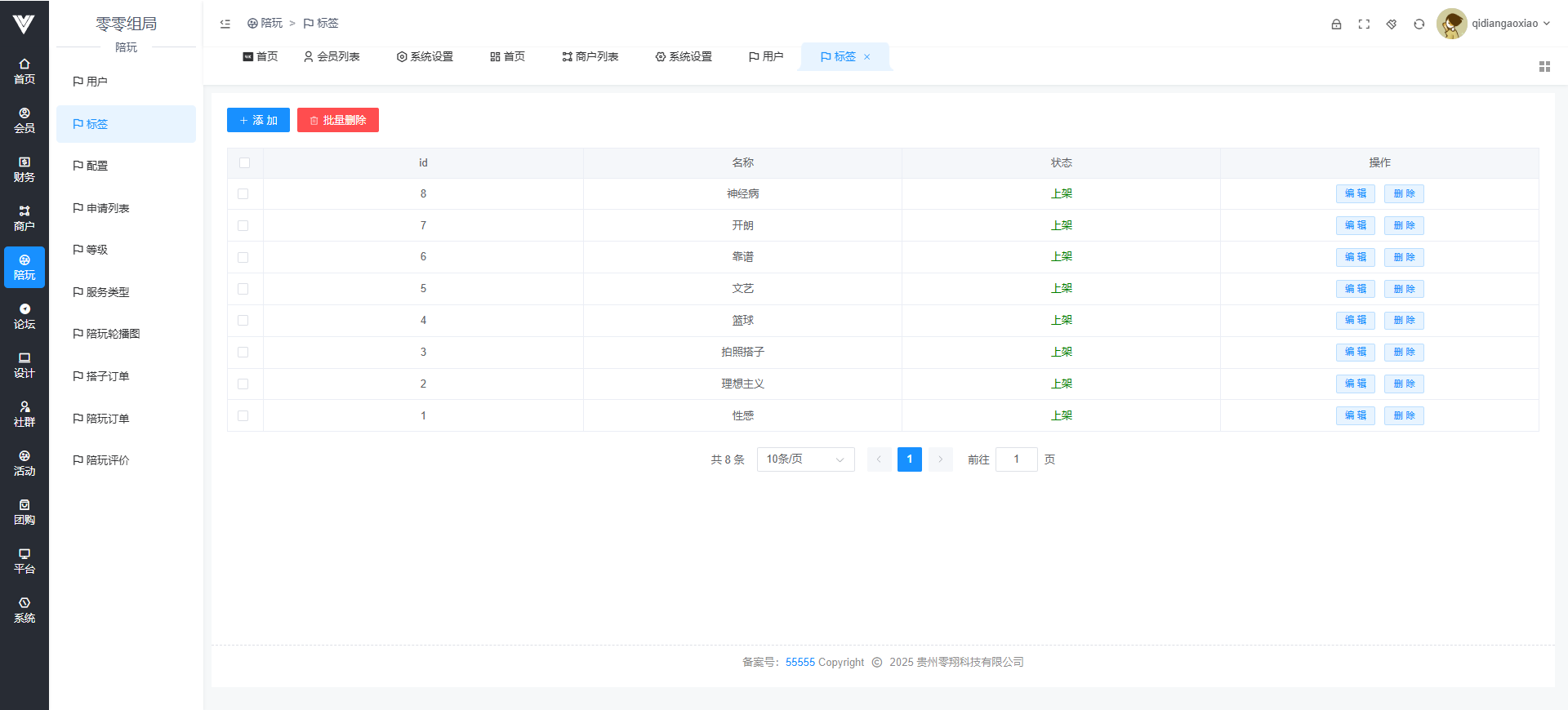Click the grid tab-options icon at right
Screen dimensions: 1568x710
pyautogui.click(x=1544, y=66)
